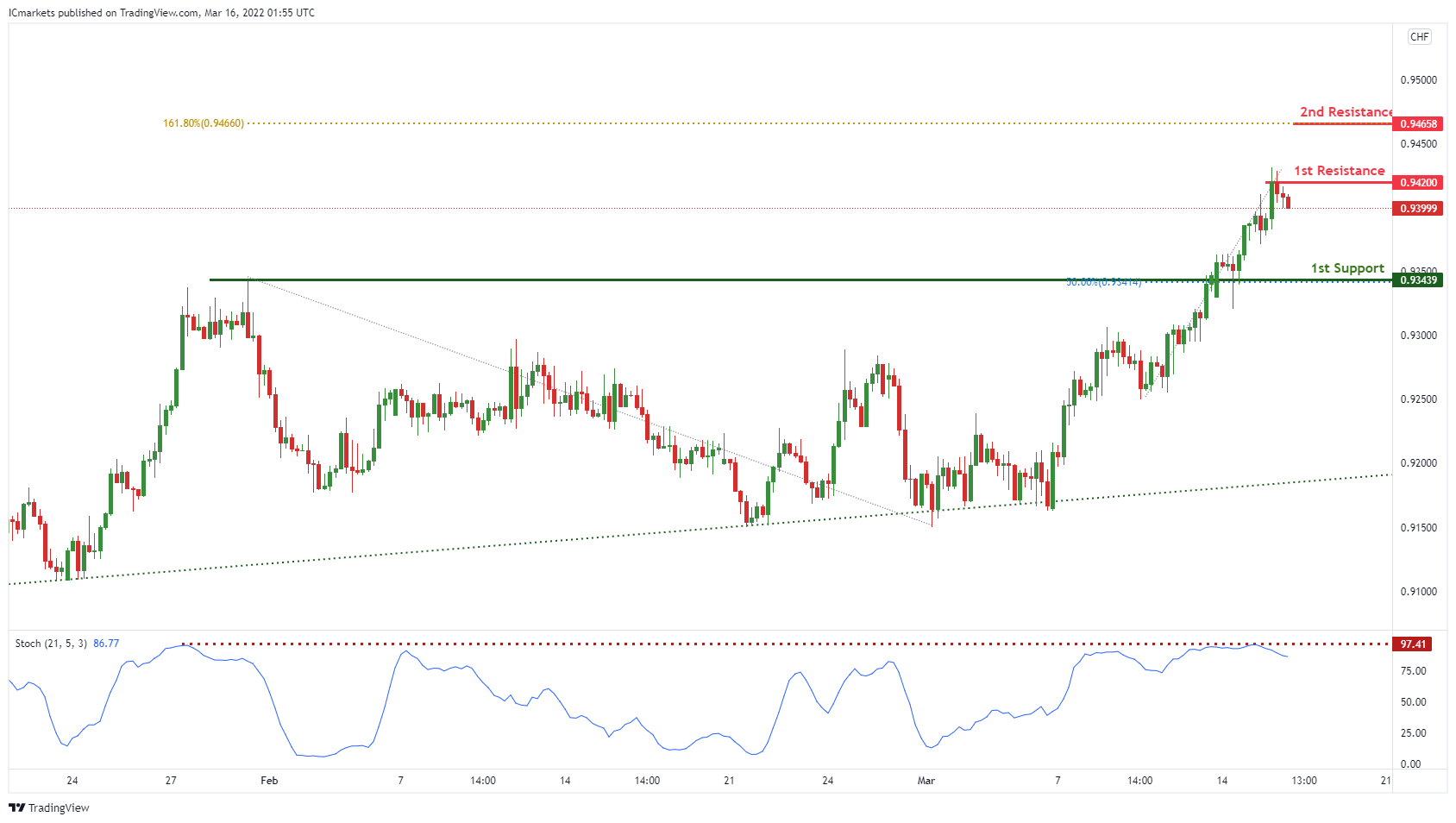Click the 0.93999 current price tag
1456x823 pixels.
1417,209
